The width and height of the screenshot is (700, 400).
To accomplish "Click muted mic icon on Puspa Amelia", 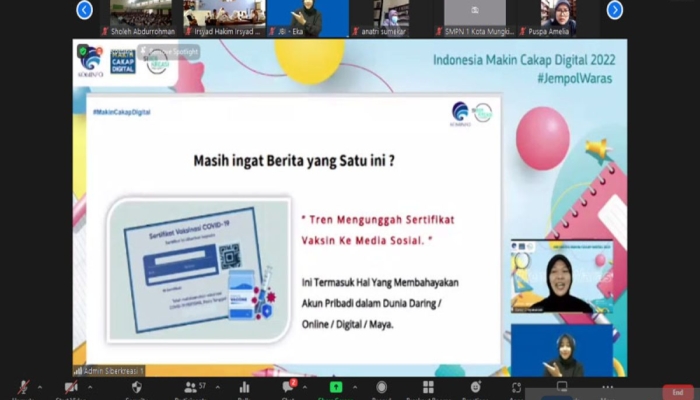I will pos(523,31).
